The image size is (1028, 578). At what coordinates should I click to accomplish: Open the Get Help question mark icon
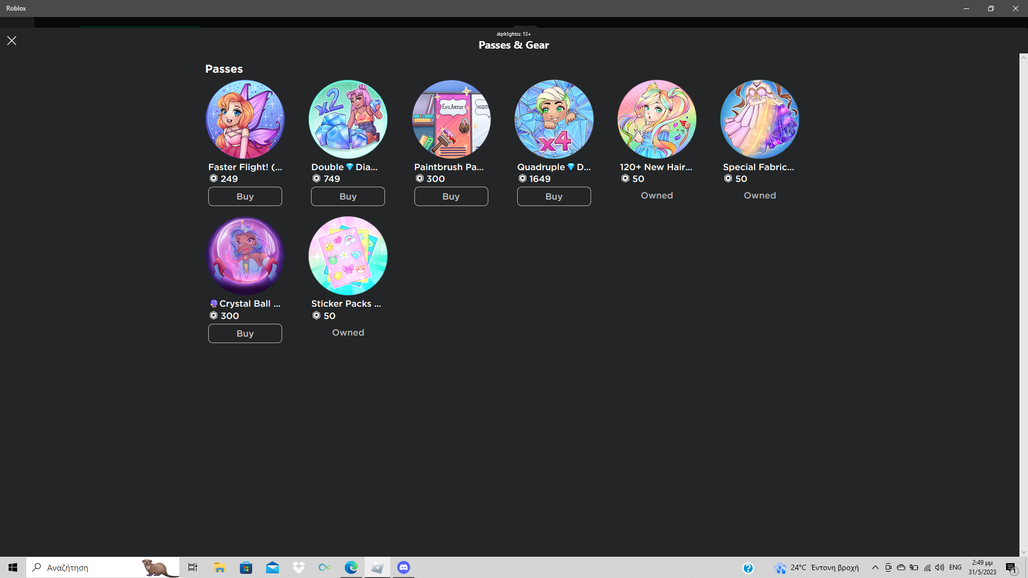click(x=748, y=568)
